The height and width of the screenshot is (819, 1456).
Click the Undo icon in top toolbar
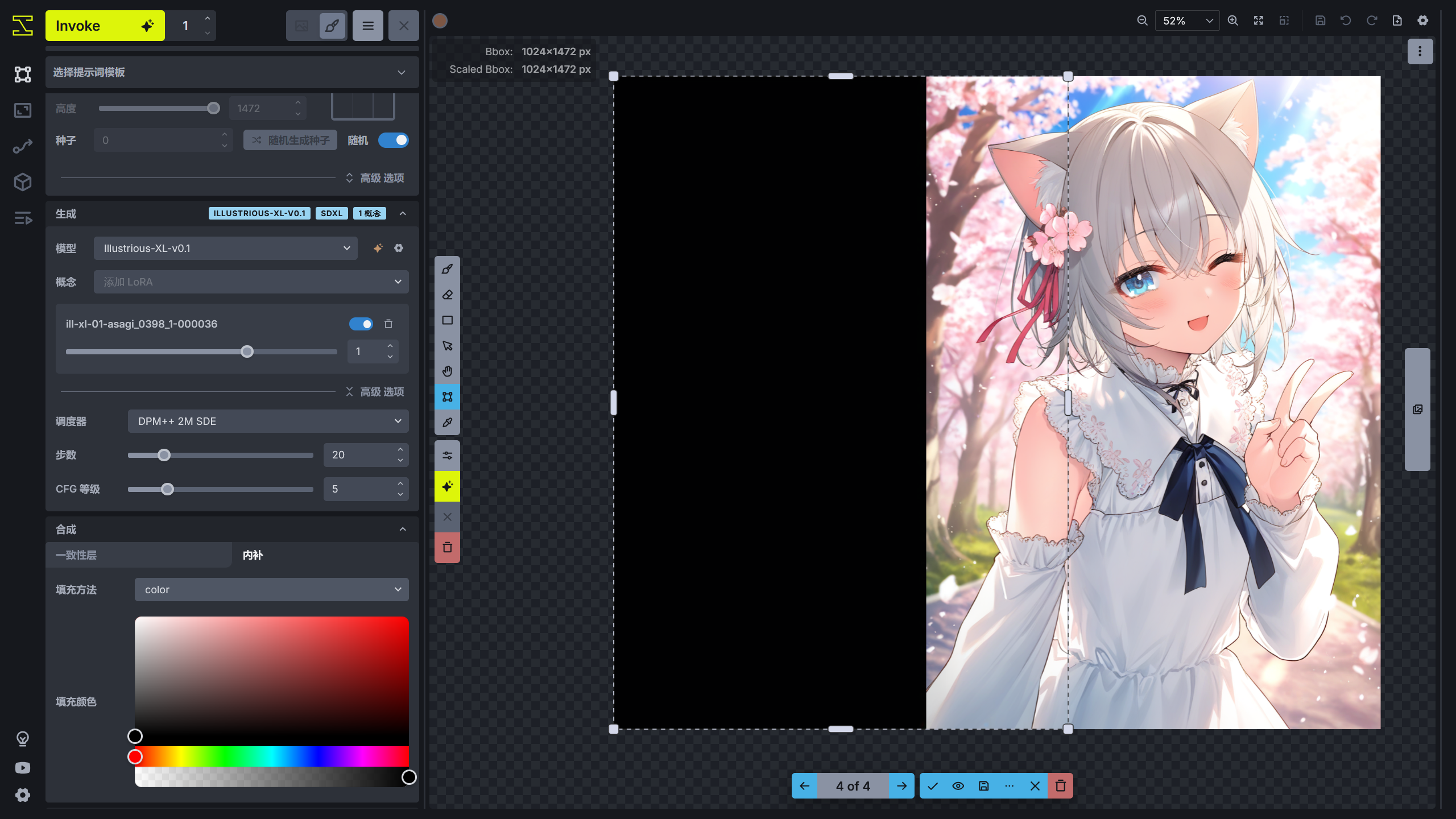(x=1346, y=20)
